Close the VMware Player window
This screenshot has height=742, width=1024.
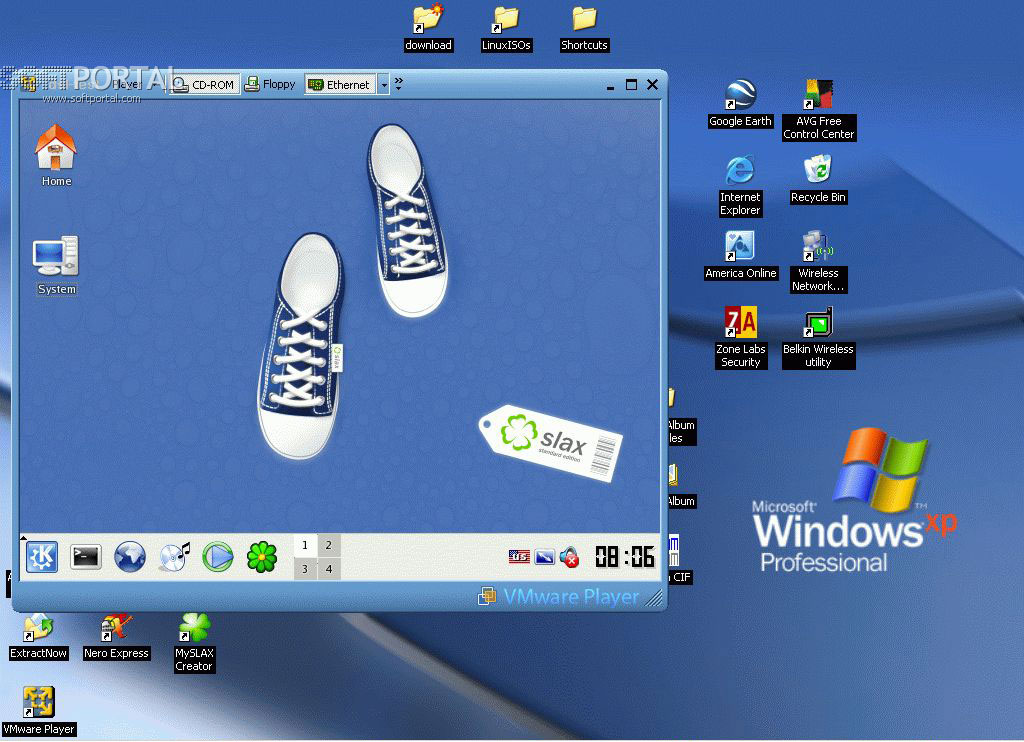point(652,84)
